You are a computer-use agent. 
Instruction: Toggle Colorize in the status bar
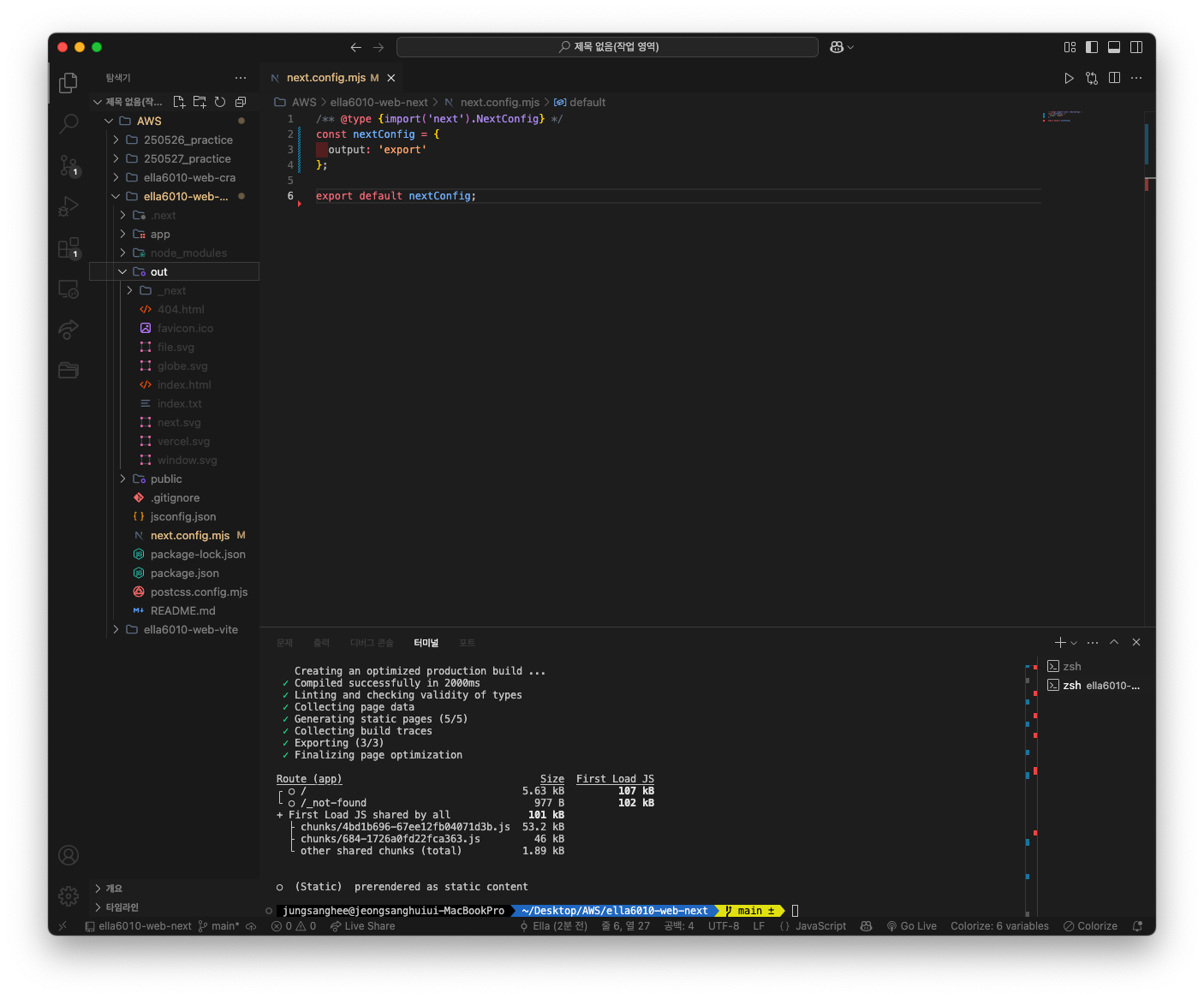click(1090, 926)
